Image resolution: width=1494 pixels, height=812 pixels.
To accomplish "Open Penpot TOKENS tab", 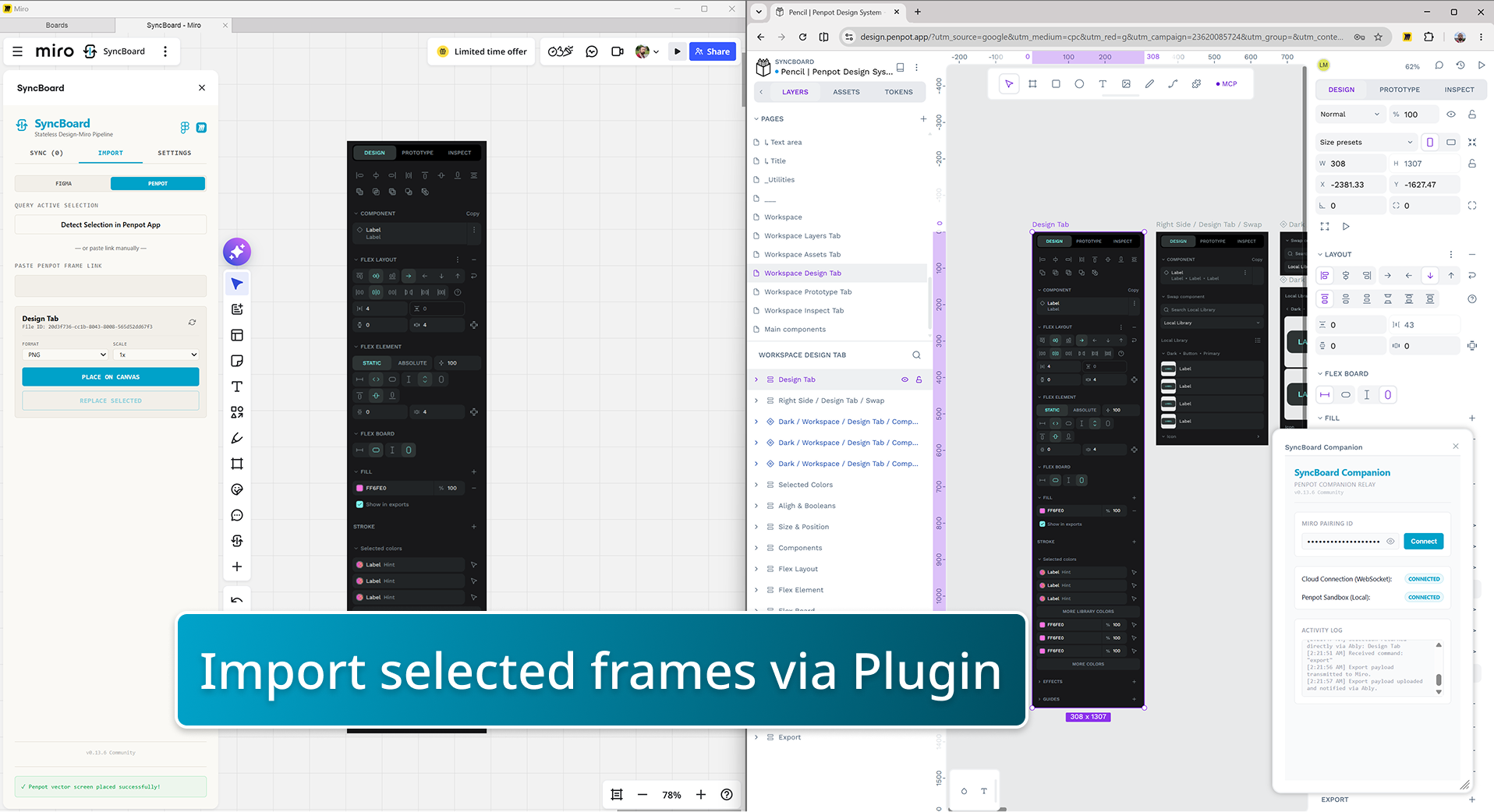I will [x=898, y=92].
